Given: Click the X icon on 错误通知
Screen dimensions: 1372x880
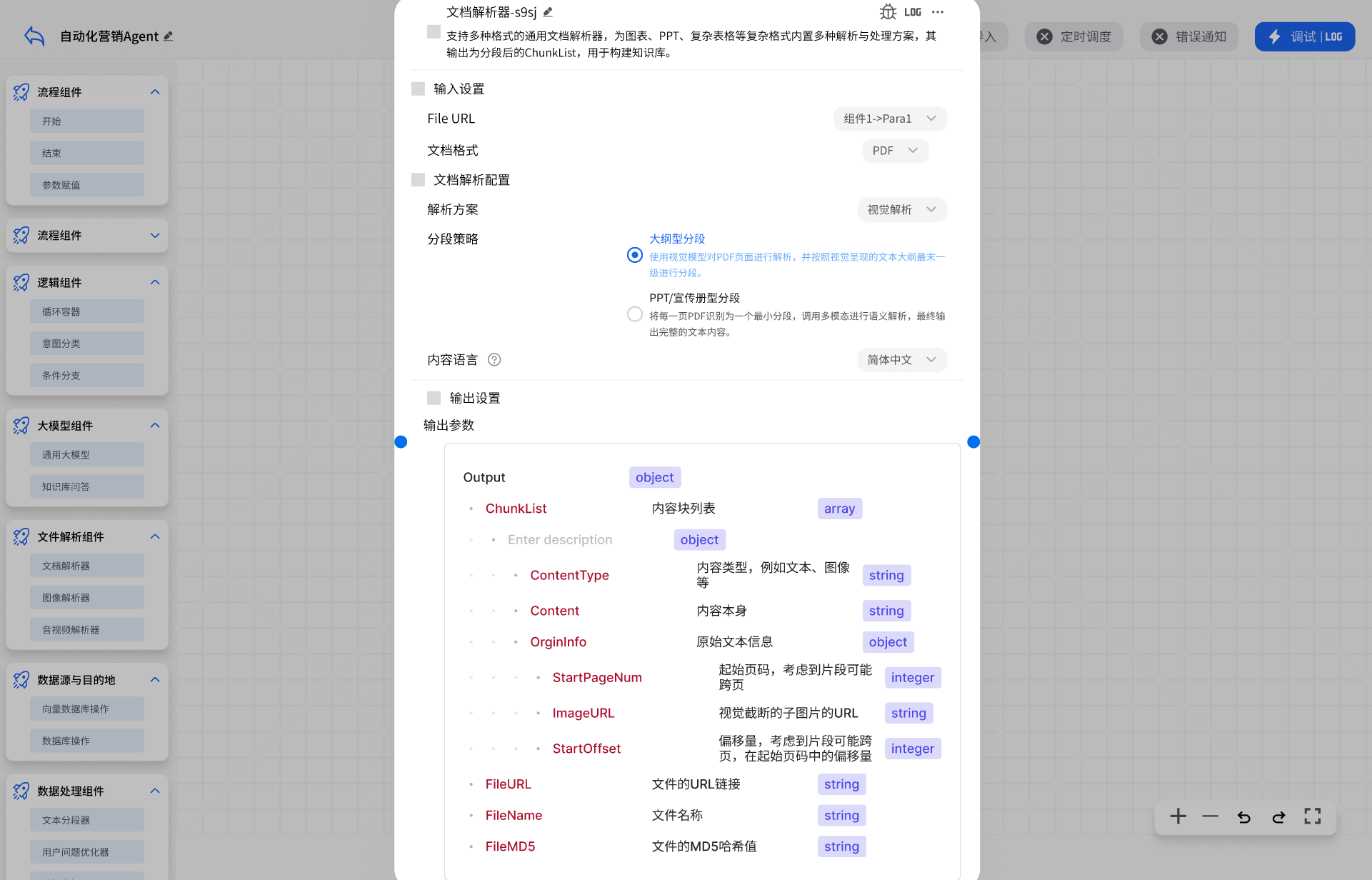Looking at the screenshot, I should tap(1160, 36).
